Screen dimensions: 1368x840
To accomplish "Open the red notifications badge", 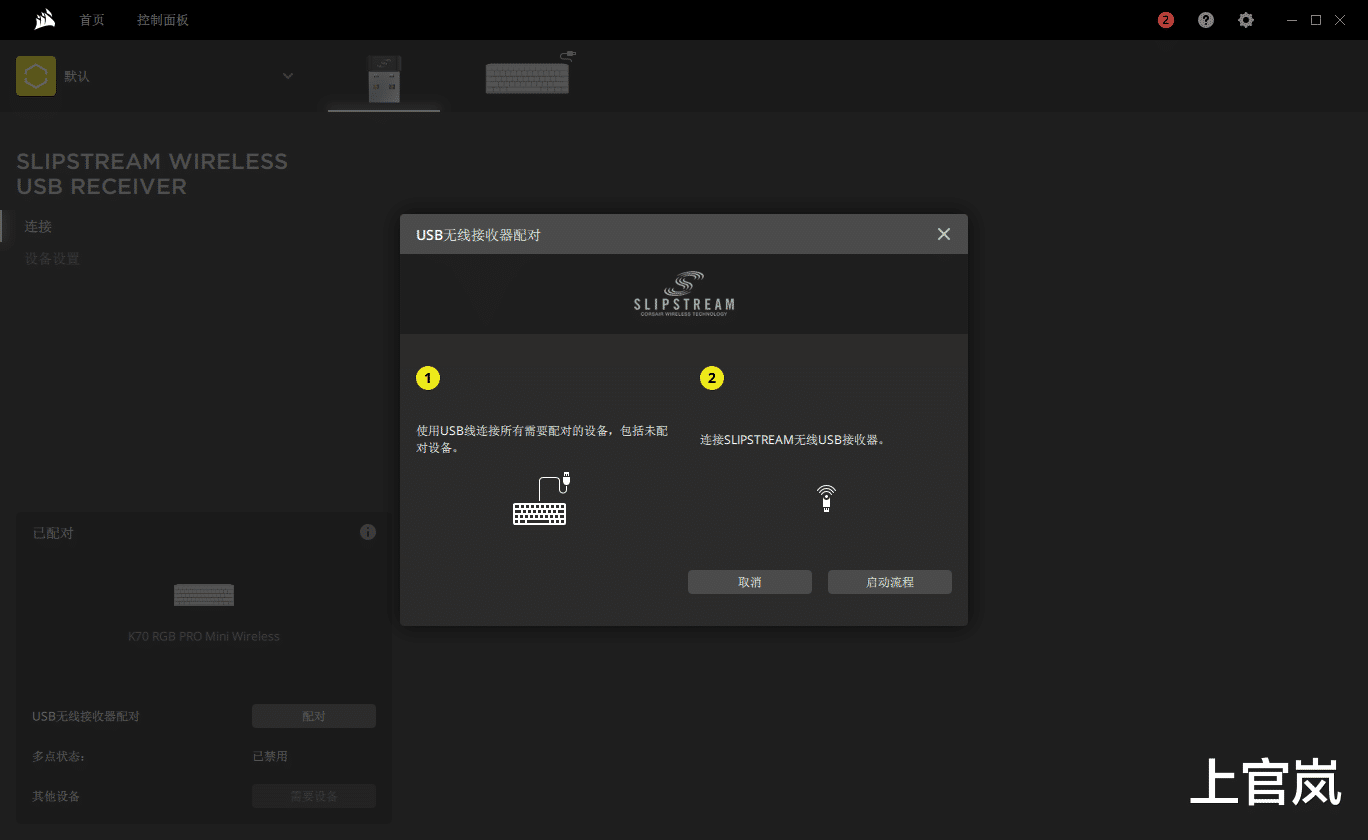I will [x=1166, y=20].
